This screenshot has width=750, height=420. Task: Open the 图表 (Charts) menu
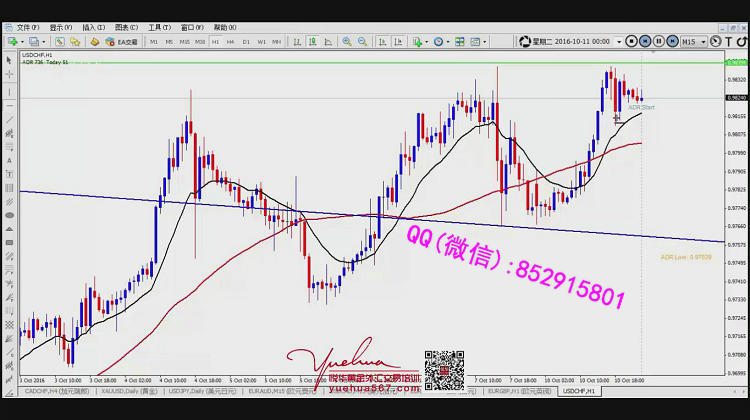click(x=126, y=28)
